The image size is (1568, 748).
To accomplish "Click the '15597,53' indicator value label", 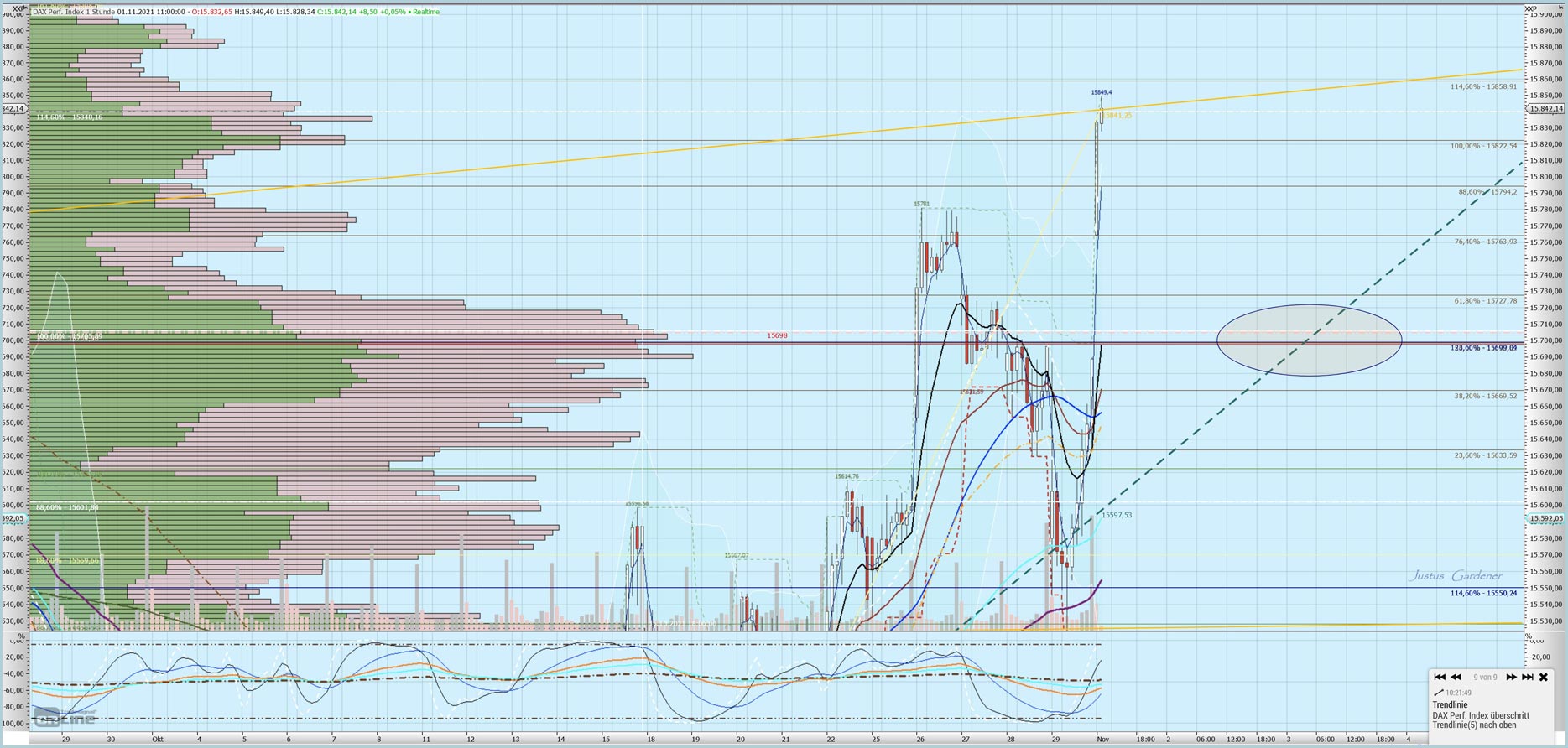I will 1117,515.
